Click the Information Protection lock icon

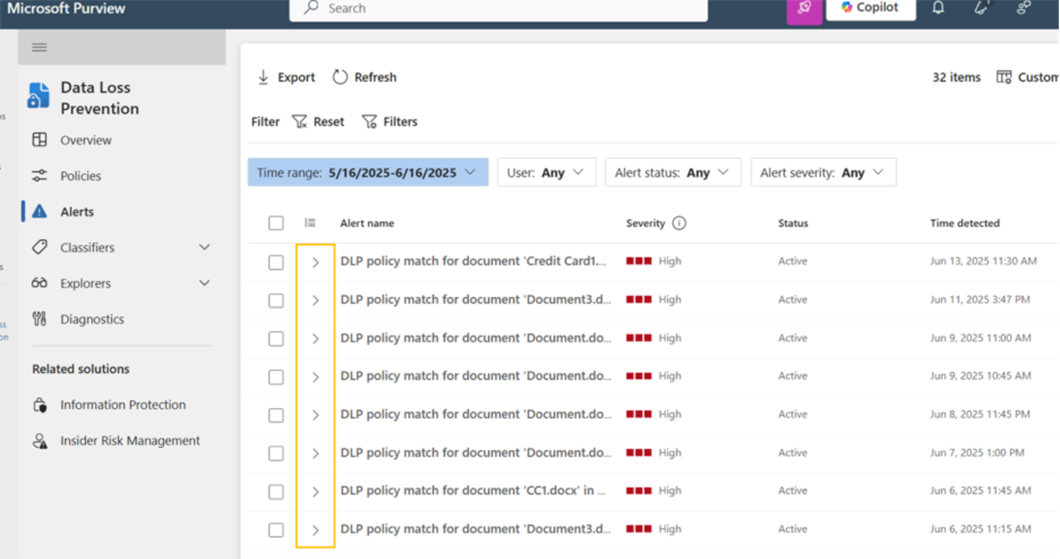[x=40, y=405]
